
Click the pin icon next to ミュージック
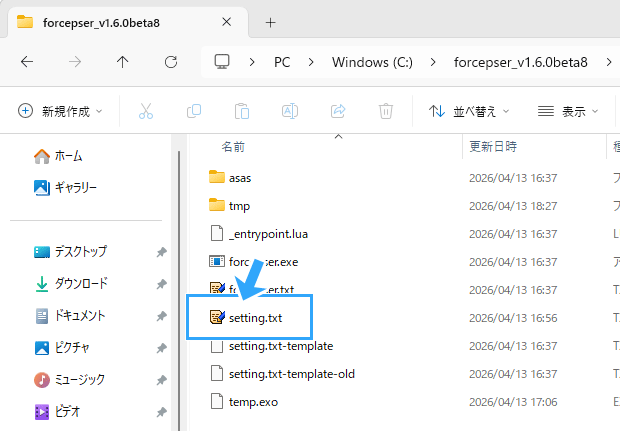click(161, 380)
